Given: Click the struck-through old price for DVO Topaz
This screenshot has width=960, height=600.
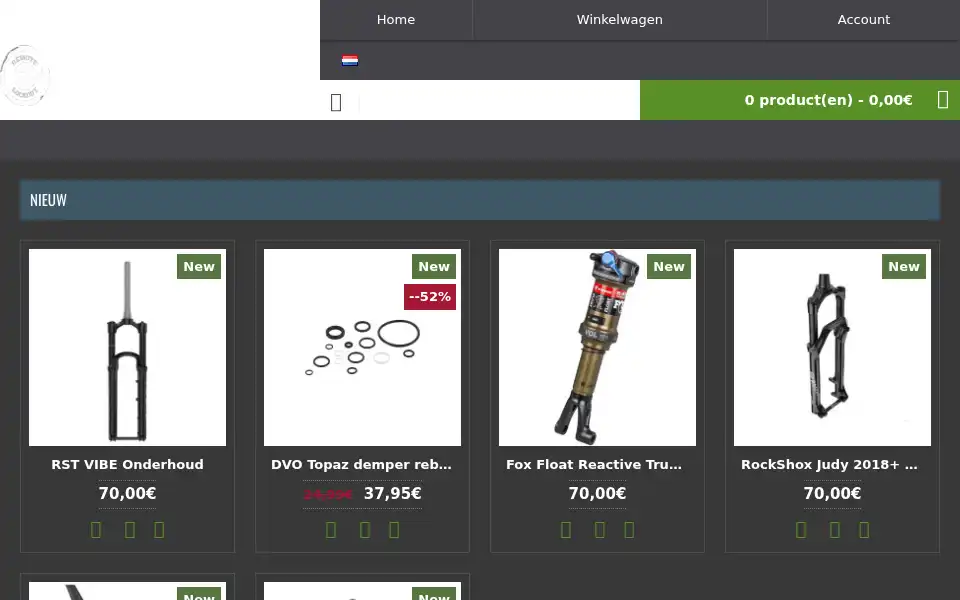Looking at the screenshot, I should pyautogui.click(x=328, y=494).
